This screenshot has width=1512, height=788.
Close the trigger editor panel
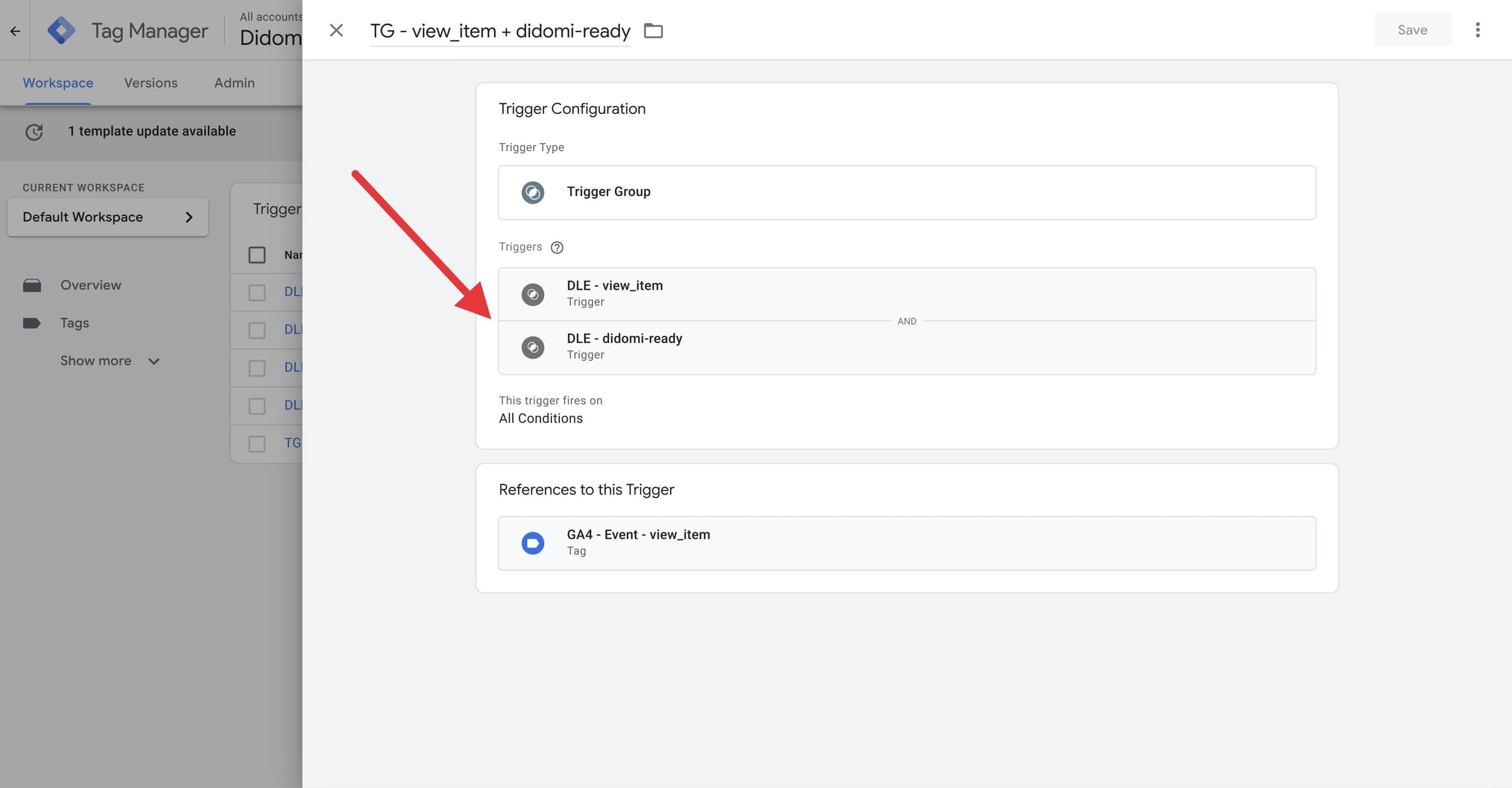(336, 30)
